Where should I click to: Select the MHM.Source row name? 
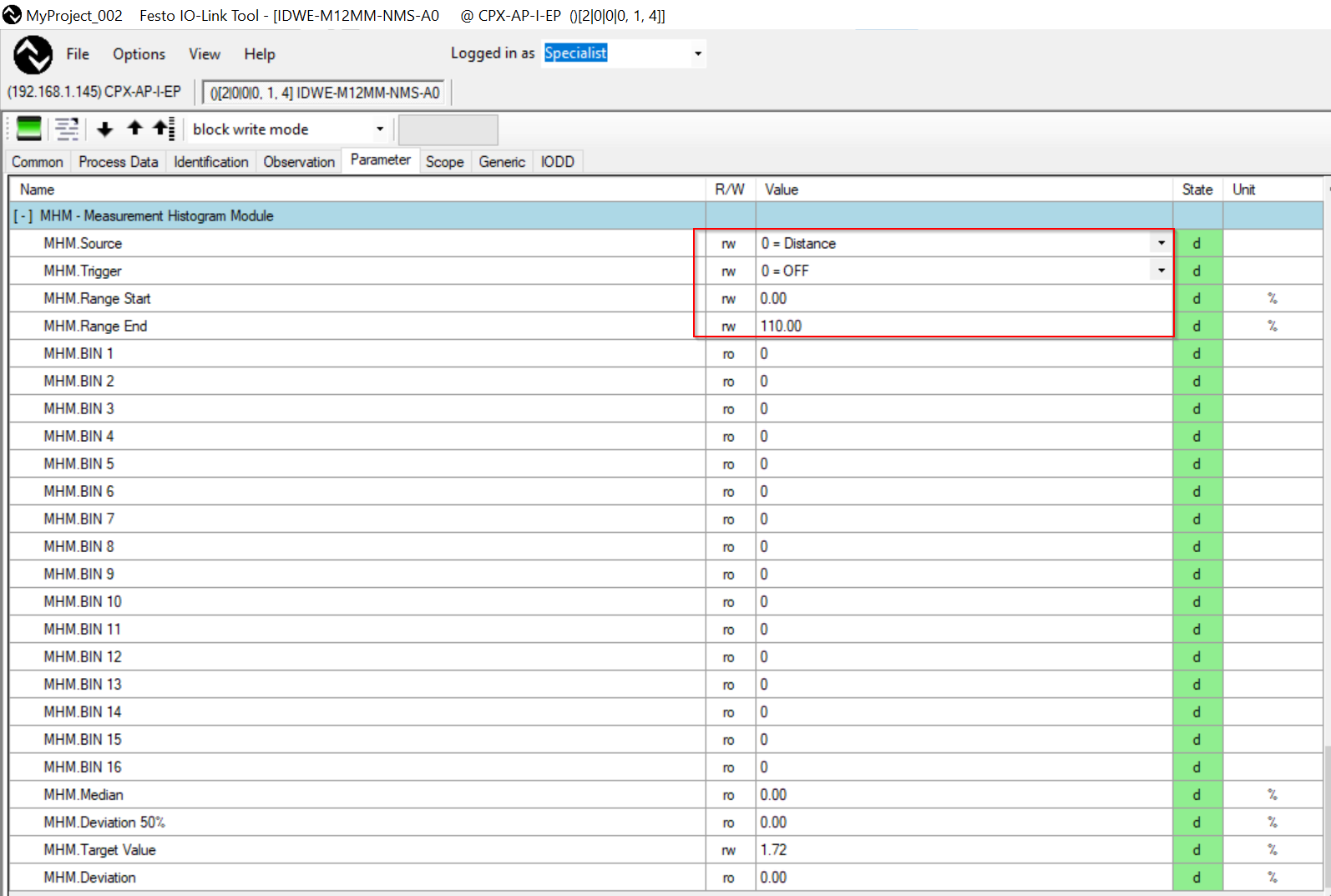83,243
